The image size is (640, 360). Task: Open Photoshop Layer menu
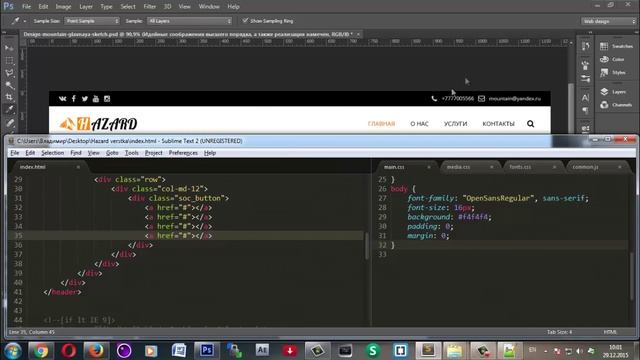(x=86, y=7)
